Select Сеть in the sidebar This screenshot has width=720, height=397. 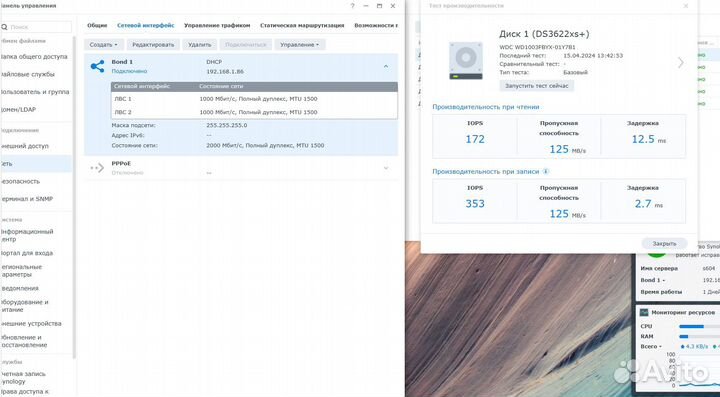pos(36,164)
